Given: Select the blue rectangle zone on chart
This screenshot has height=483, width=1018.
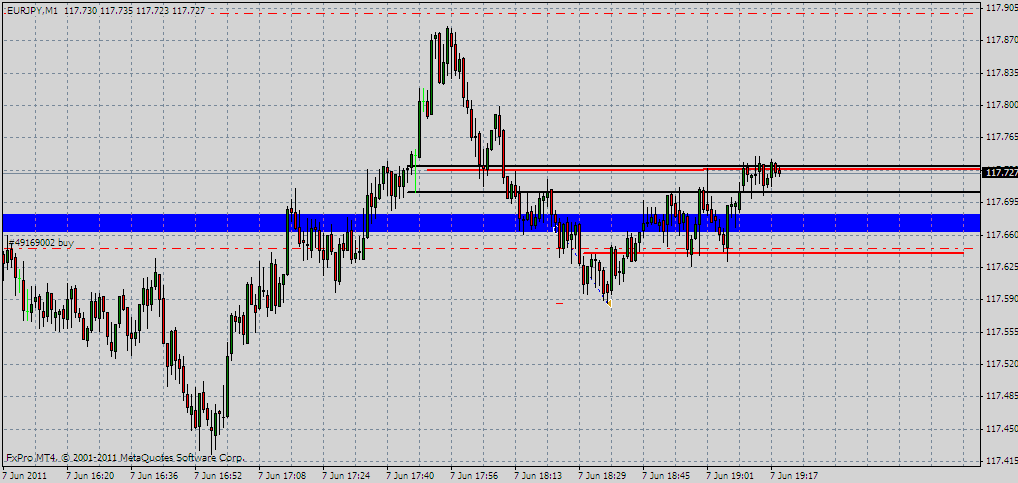Looking at the screenshot, I should [x=491, y=223].
